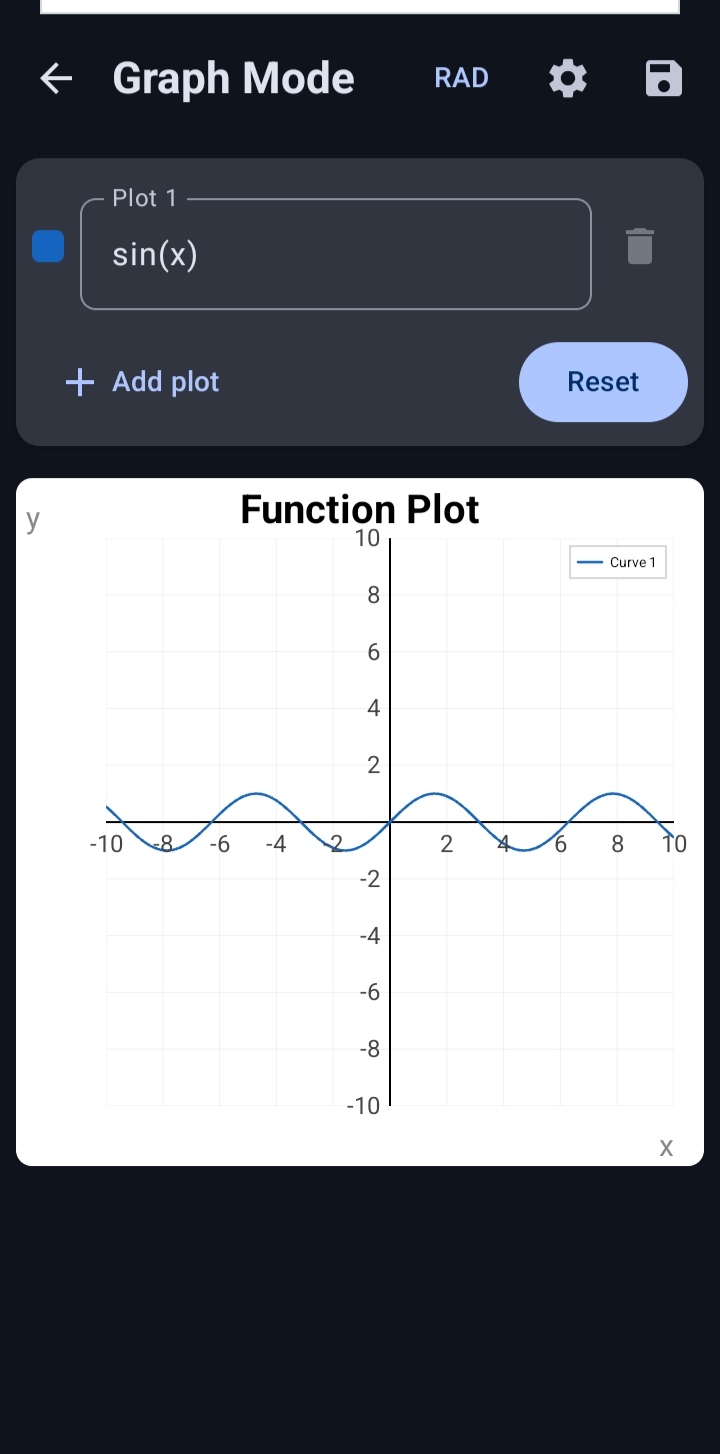Focus the sin(x) expression field
Image resolution: width=720 pixels, height=1454 pixels.
[x=336, y=255]
